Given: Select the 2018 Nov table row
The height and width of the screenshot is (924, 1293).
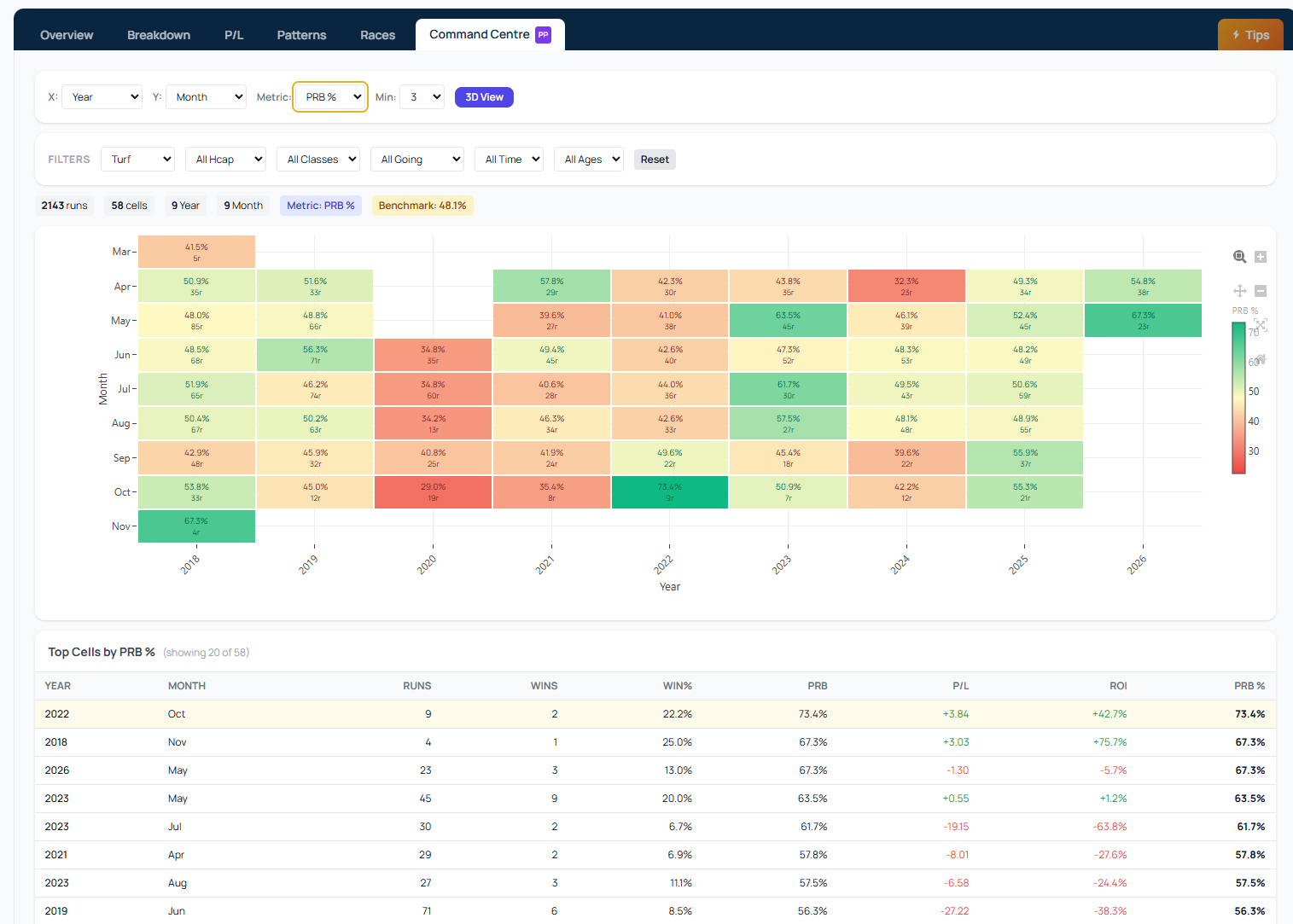Looking at the screenshot, I should click(655, 742).
